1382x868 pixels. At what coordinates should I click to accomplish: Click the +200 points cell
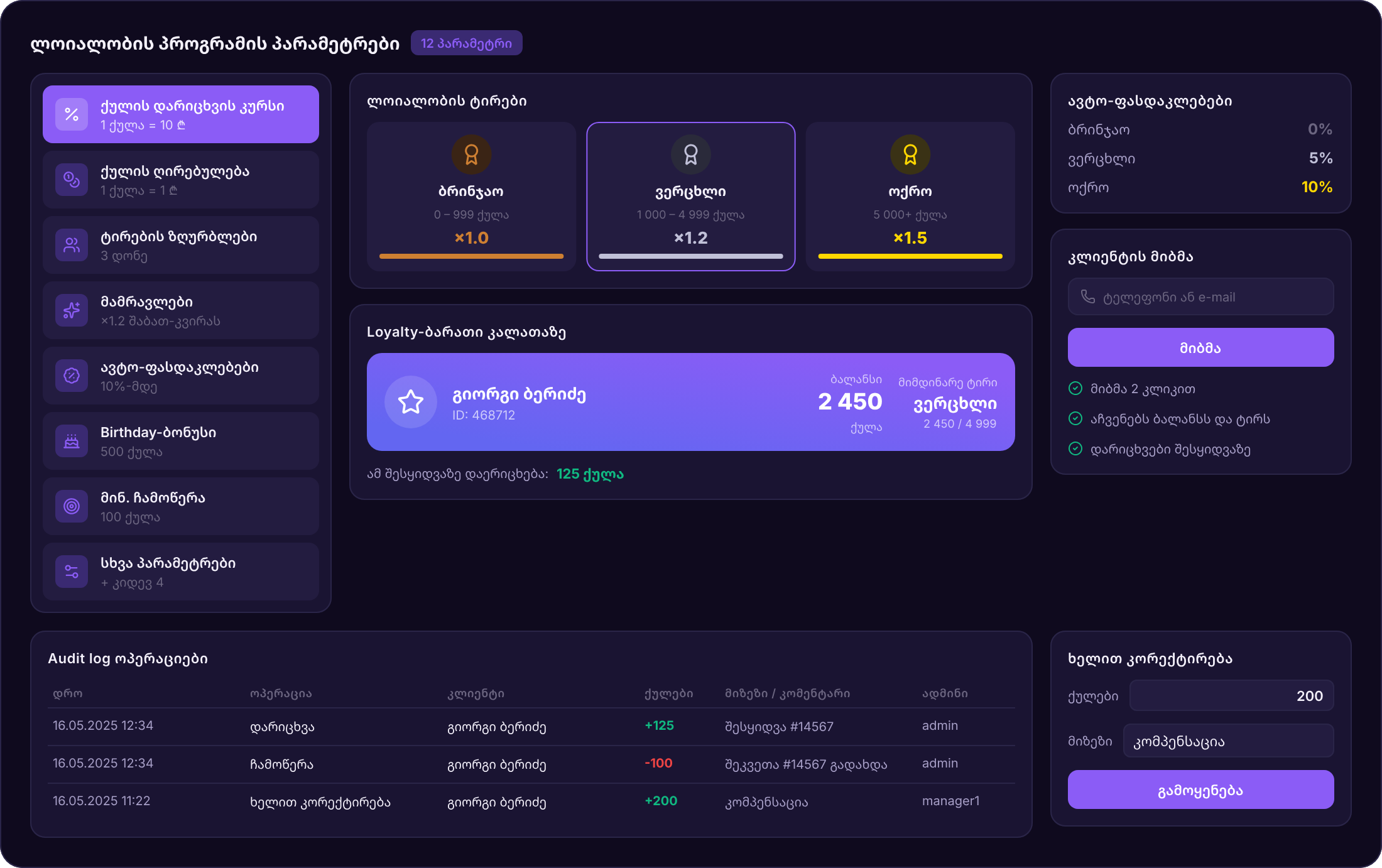click(661, 801)
